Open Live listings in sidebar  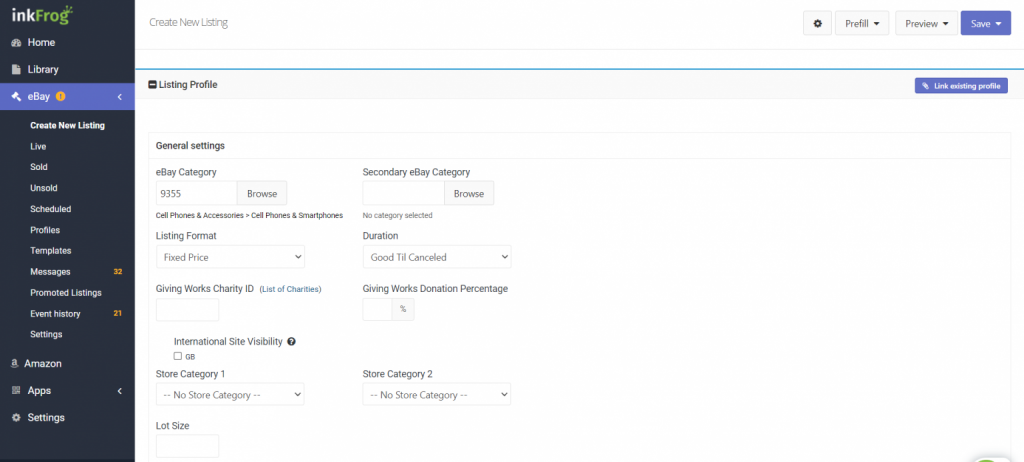click(x=38, y=146)
